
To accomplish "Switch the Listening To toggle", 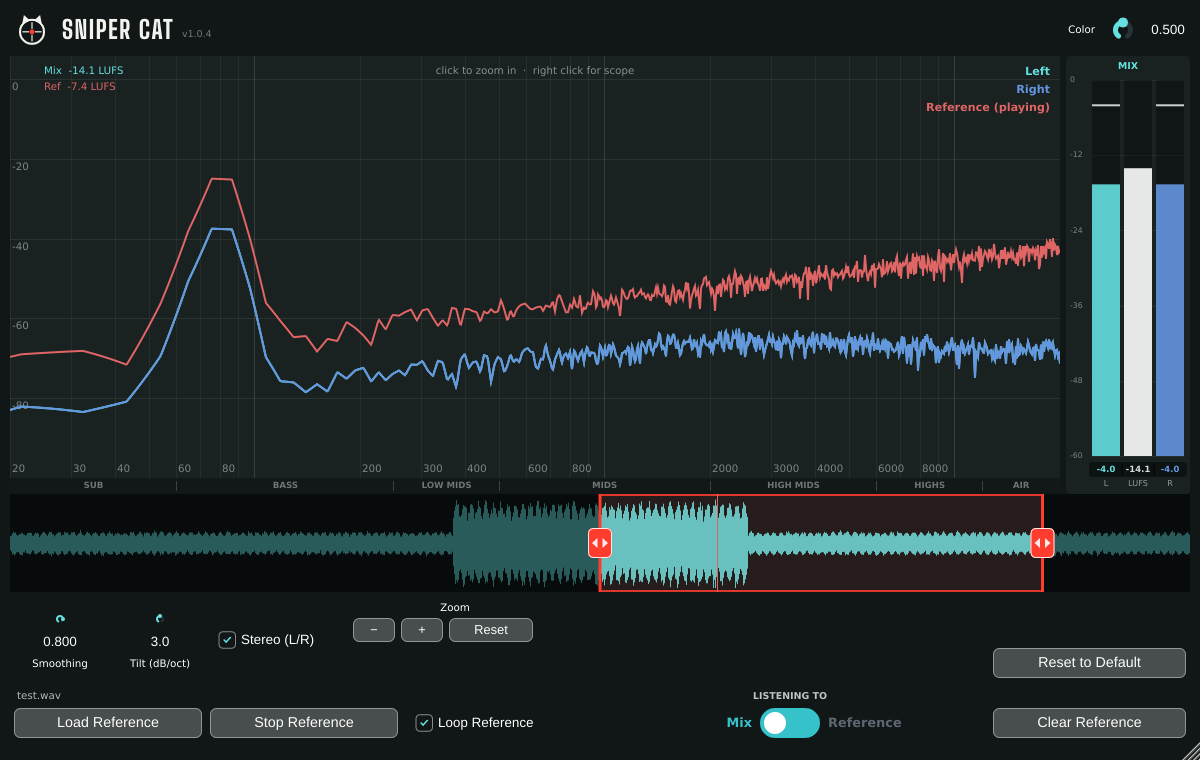I will point(789,723).
